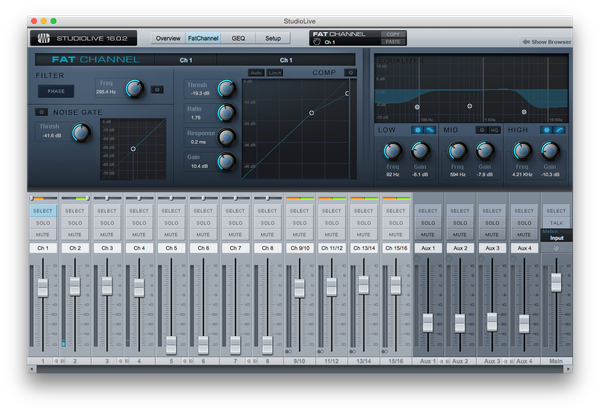Click the LOW band shelf-shape icon
This screenshot has width=600, height=412.
(x=430, y=130)
